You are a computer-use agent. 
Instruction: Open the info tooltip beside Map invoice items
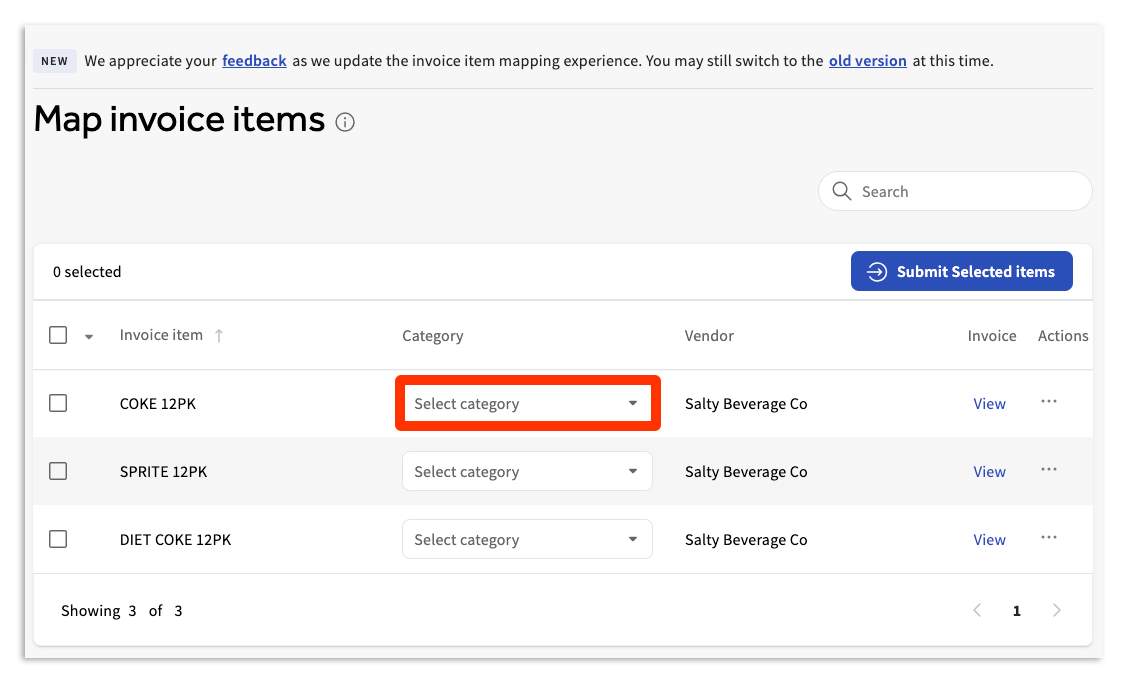pos(345,122)
